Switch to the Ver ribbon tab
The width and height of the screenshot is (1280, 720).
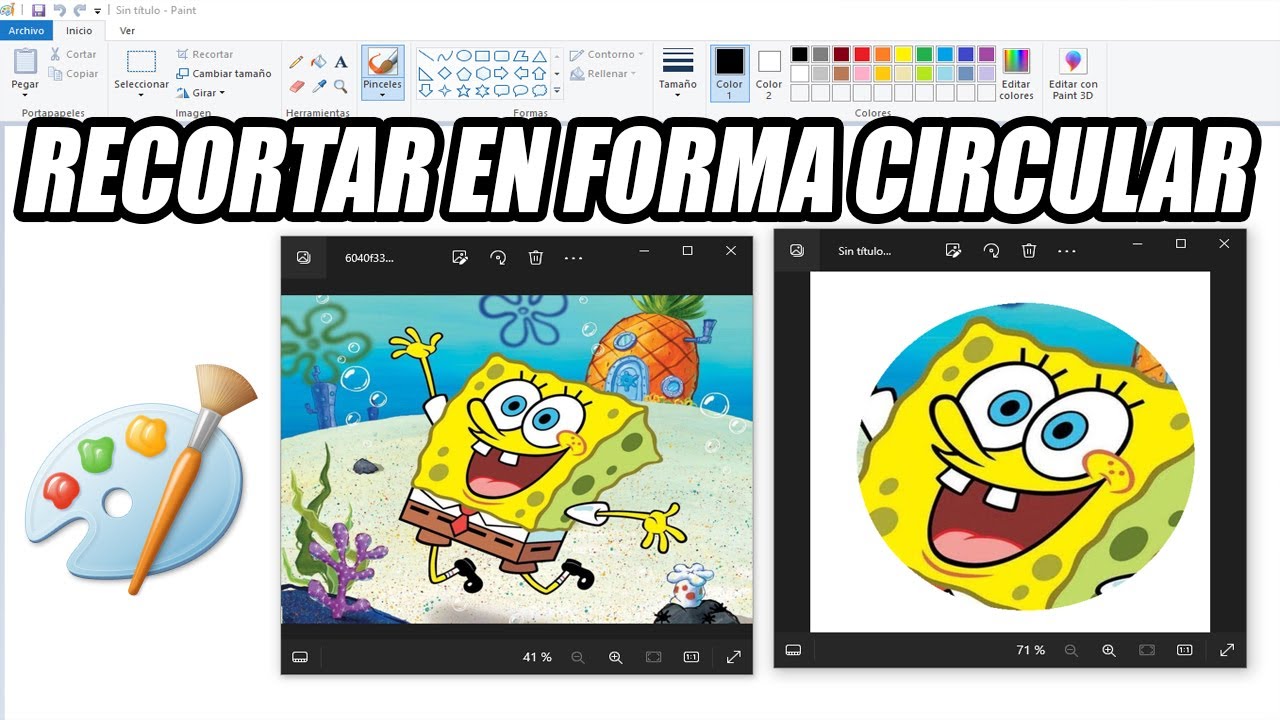127,31
